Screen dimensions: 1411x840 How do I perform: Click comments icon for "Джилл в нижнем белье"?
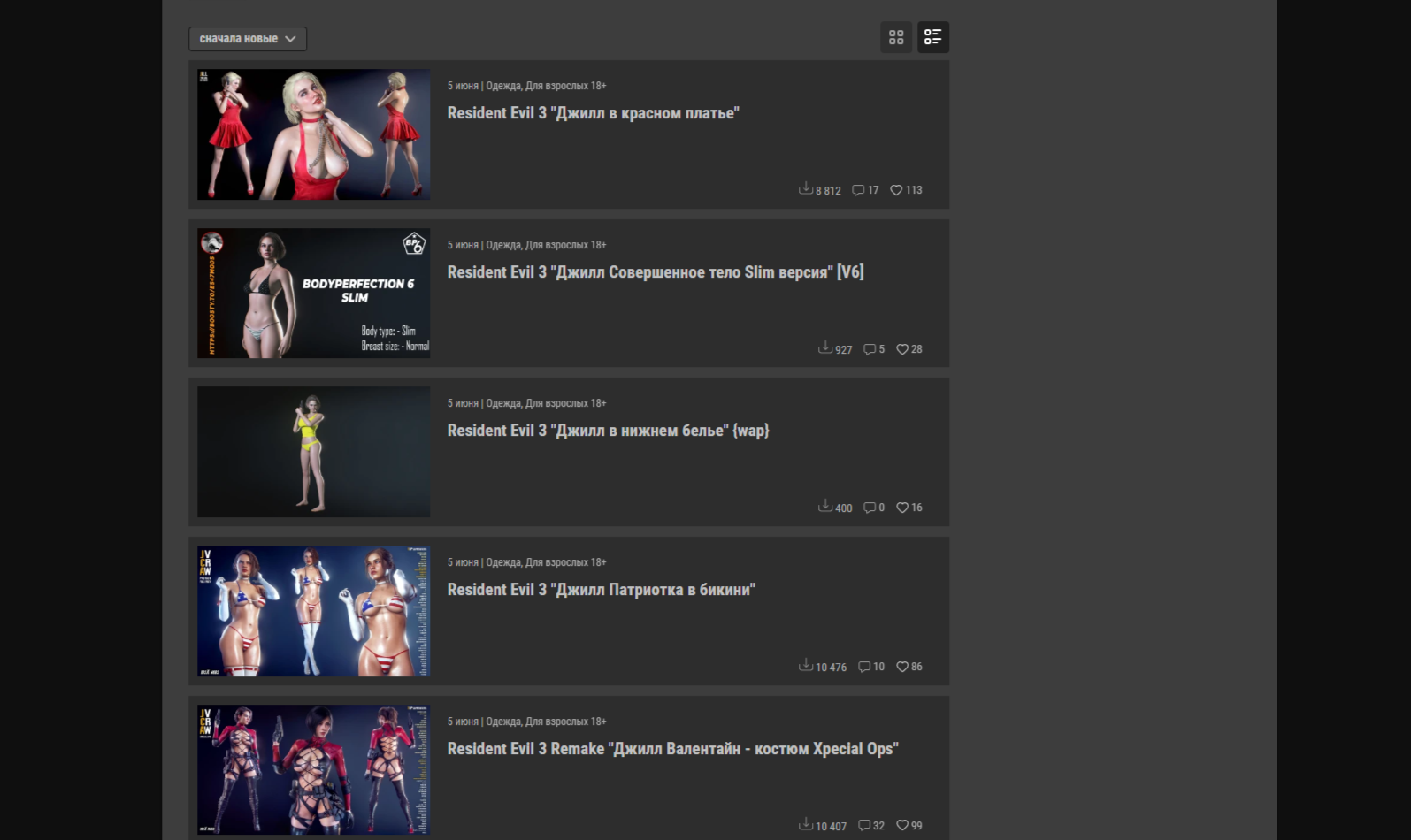pos(870,508)
